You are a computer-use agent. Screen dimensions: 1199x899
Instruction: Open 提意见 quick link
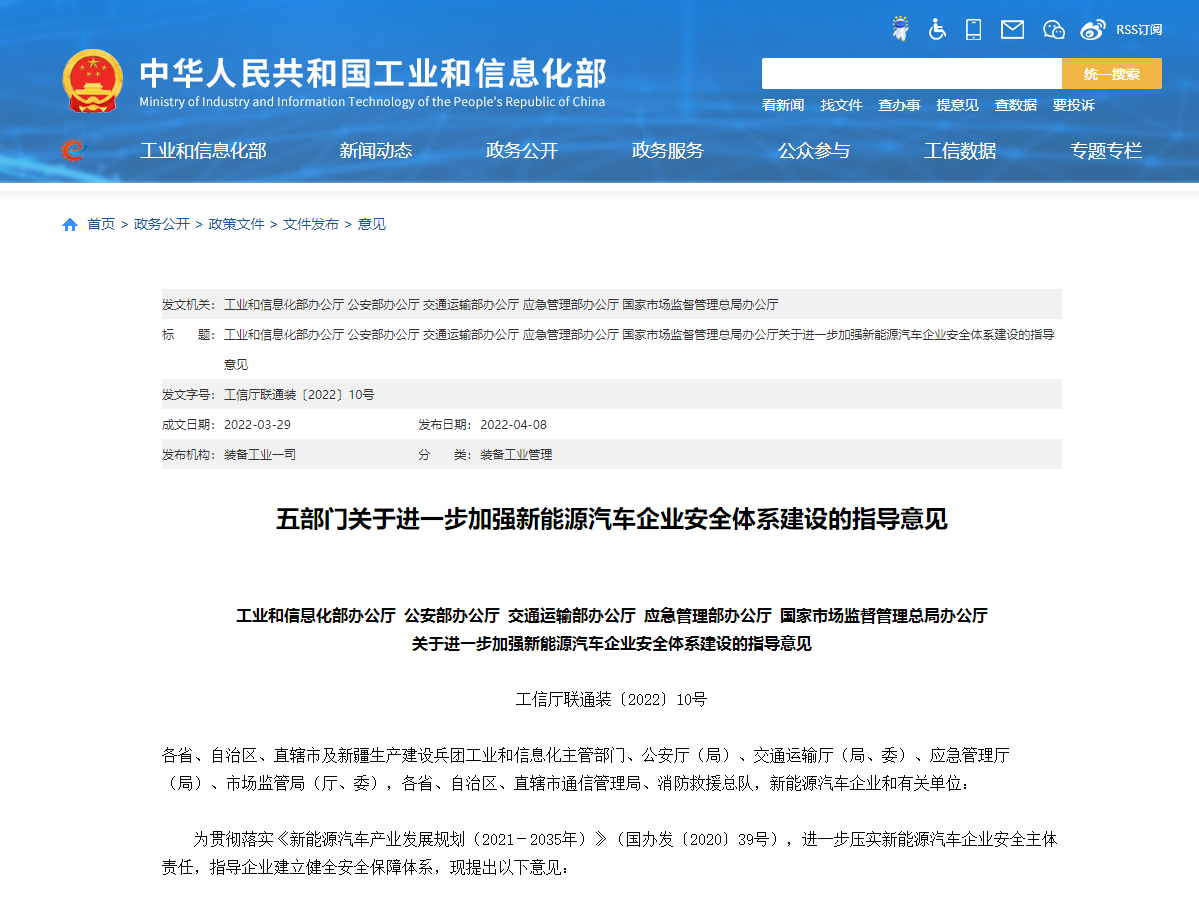click(x=957, y=105)
